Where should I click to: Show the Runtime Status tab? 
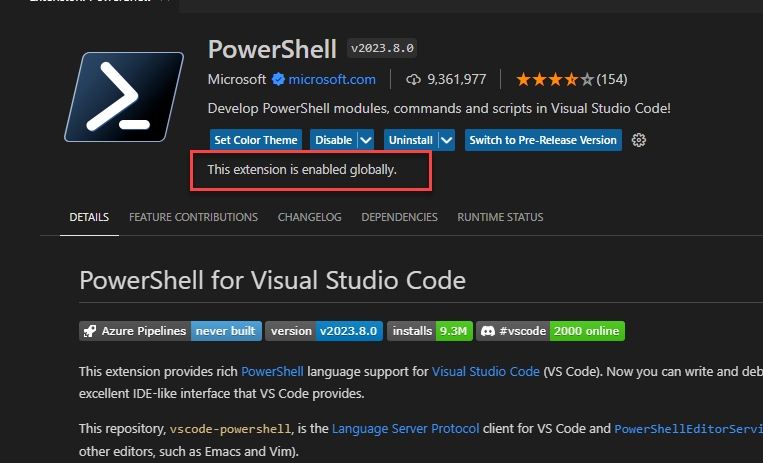coord(500,217)
